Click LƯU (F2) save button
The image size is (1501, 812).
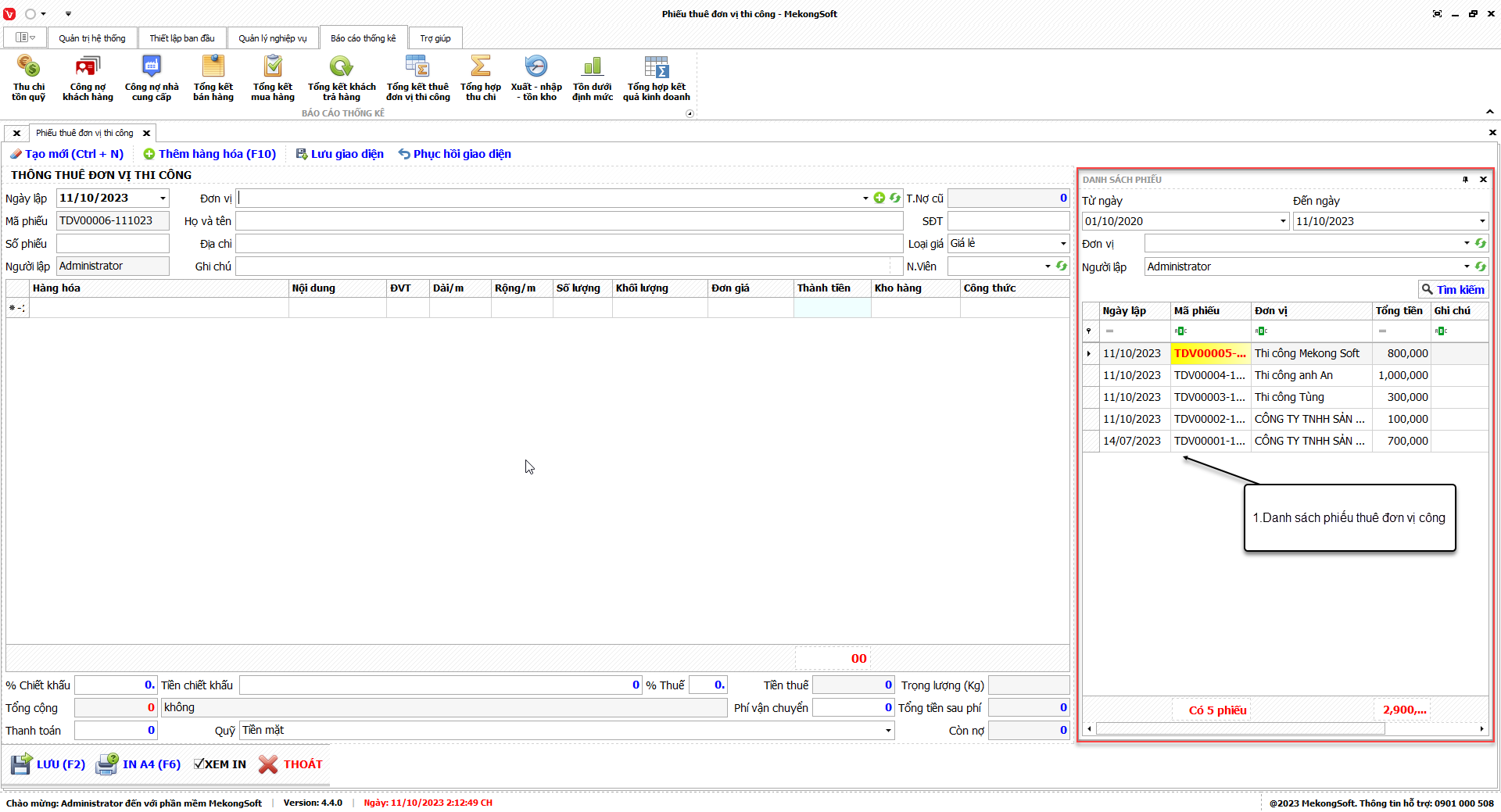[48, 764]
